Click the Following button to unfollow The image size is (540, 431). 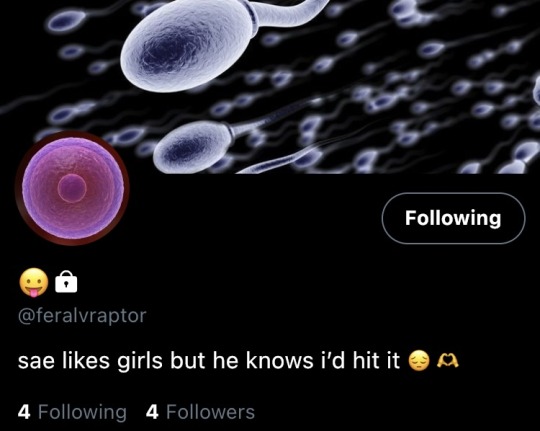453,218
